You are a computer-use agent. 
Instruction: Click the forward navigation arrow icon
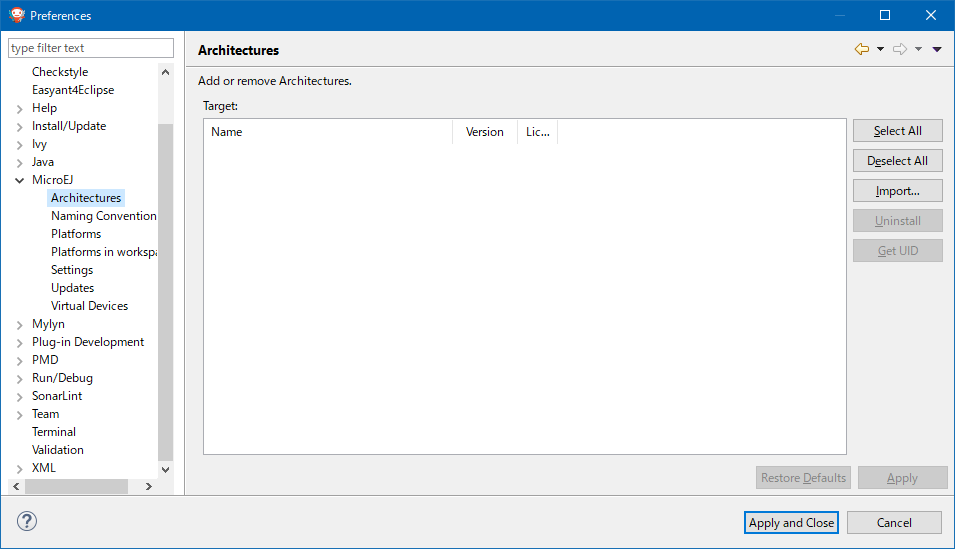coord(900,49)
